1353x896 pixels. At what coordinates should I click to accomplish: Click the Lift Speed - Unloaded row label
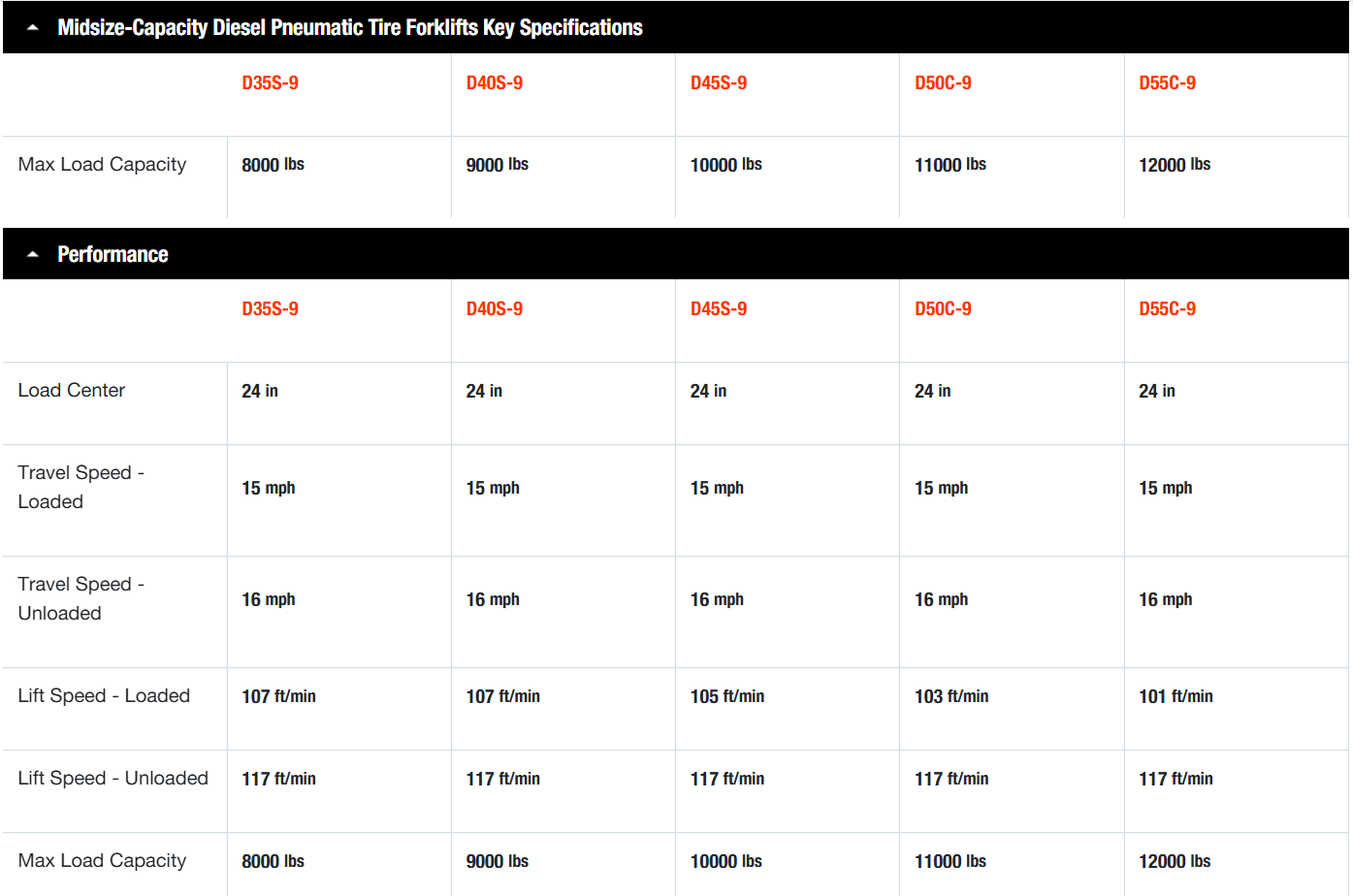(x=113, y=779)
